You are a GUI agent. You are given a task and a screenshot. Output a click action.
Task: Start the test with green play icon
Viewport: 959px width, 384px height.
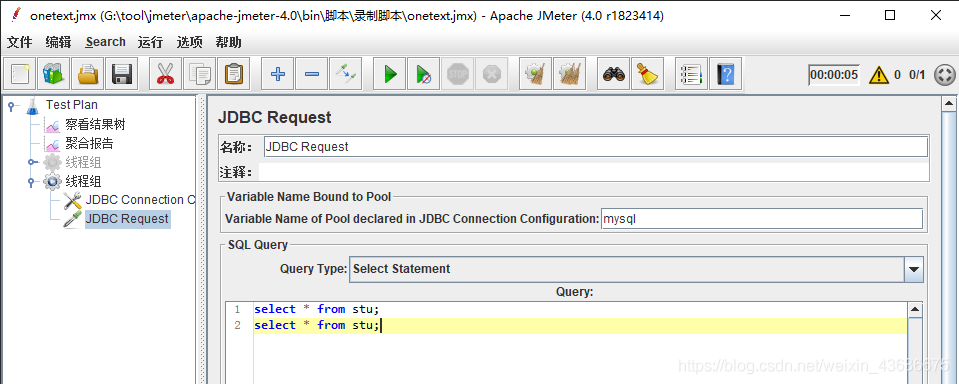390,75
